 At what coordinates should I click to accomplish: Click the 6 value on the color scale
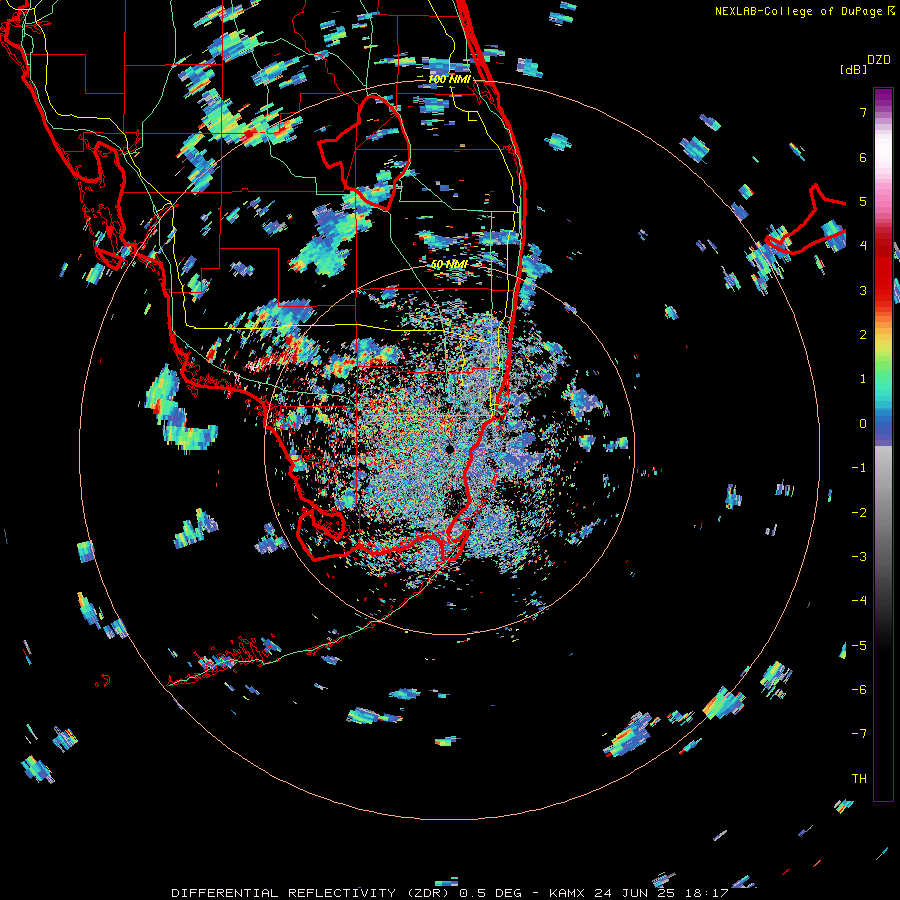coord(863,157)
